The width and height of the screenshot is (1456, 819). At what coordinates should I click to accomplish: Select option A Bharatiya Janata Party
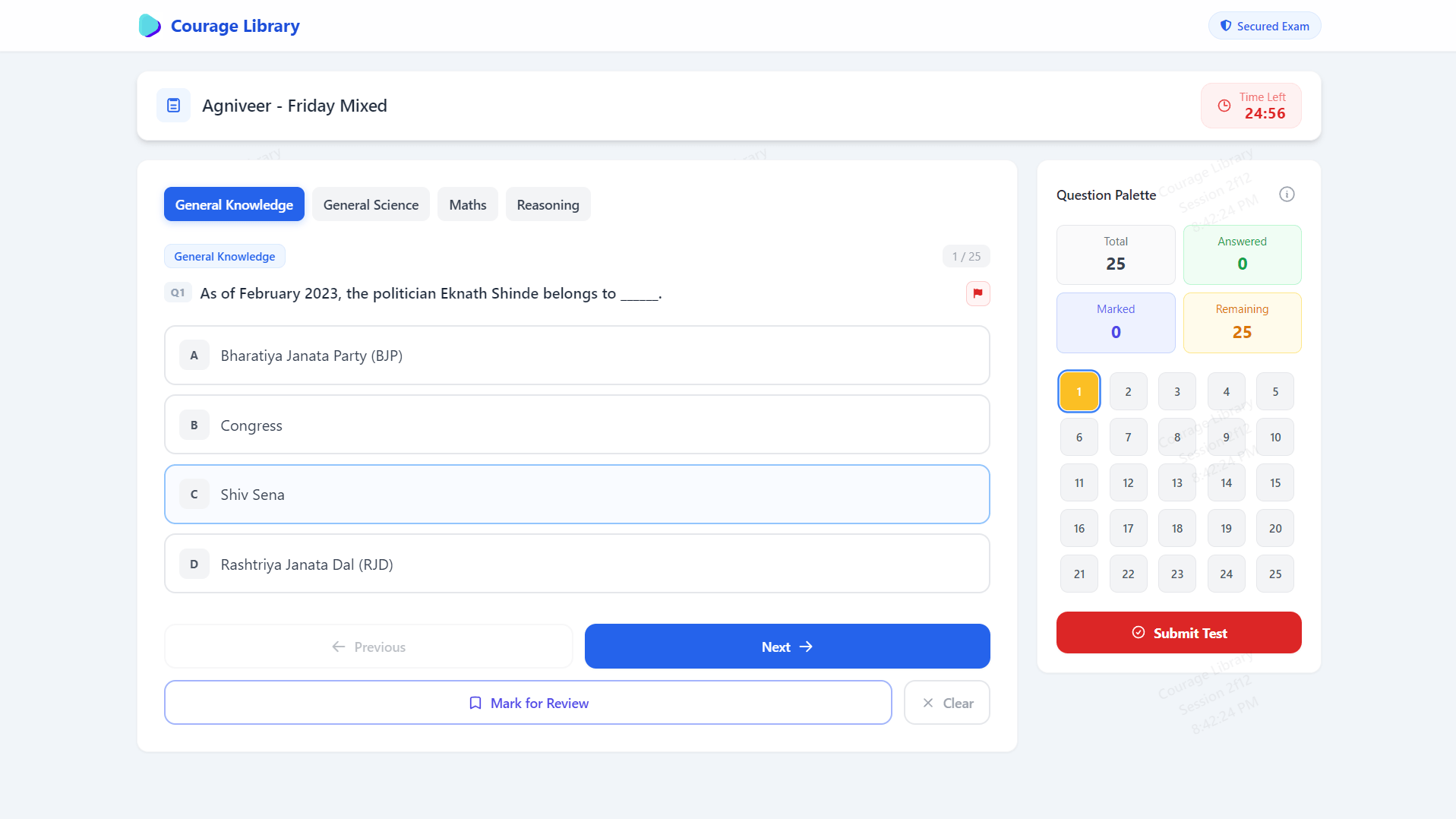(576, 356)
